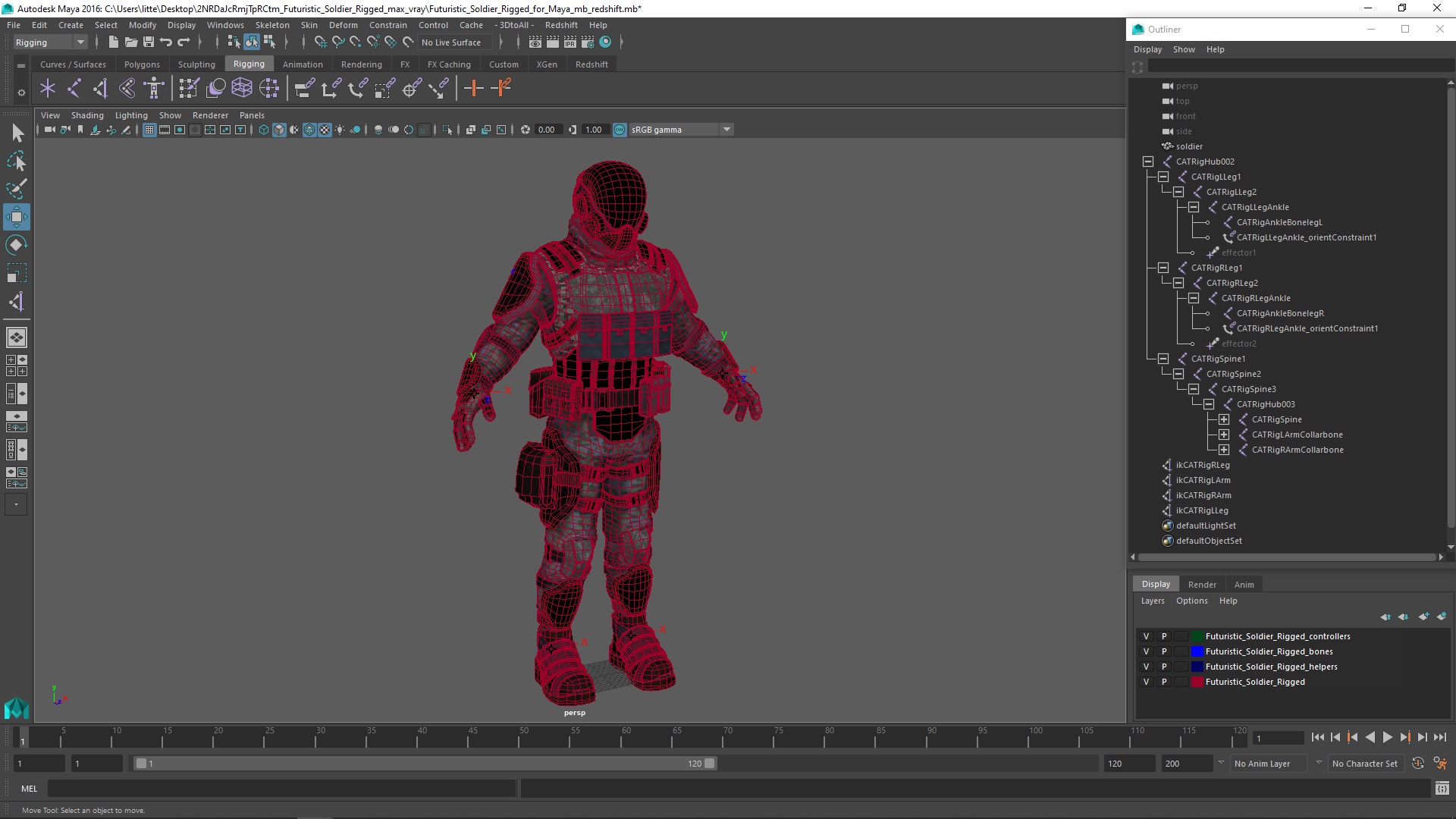Toggle visibility V of Futuristic_Soldier_Rigged_bones layer

click(1146, 651)
